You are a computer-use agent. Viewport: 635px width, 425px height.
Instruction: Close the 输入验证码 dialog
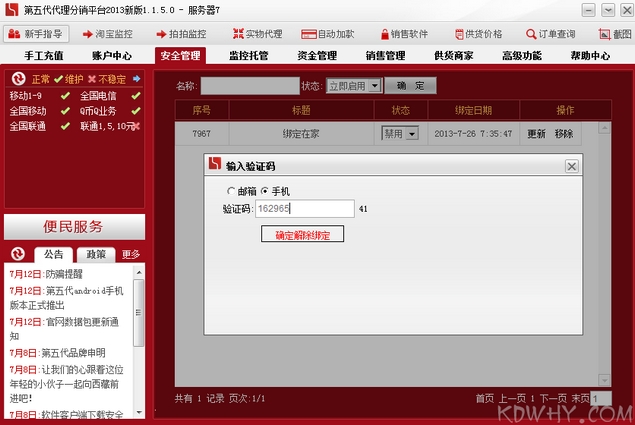point(571,166)
